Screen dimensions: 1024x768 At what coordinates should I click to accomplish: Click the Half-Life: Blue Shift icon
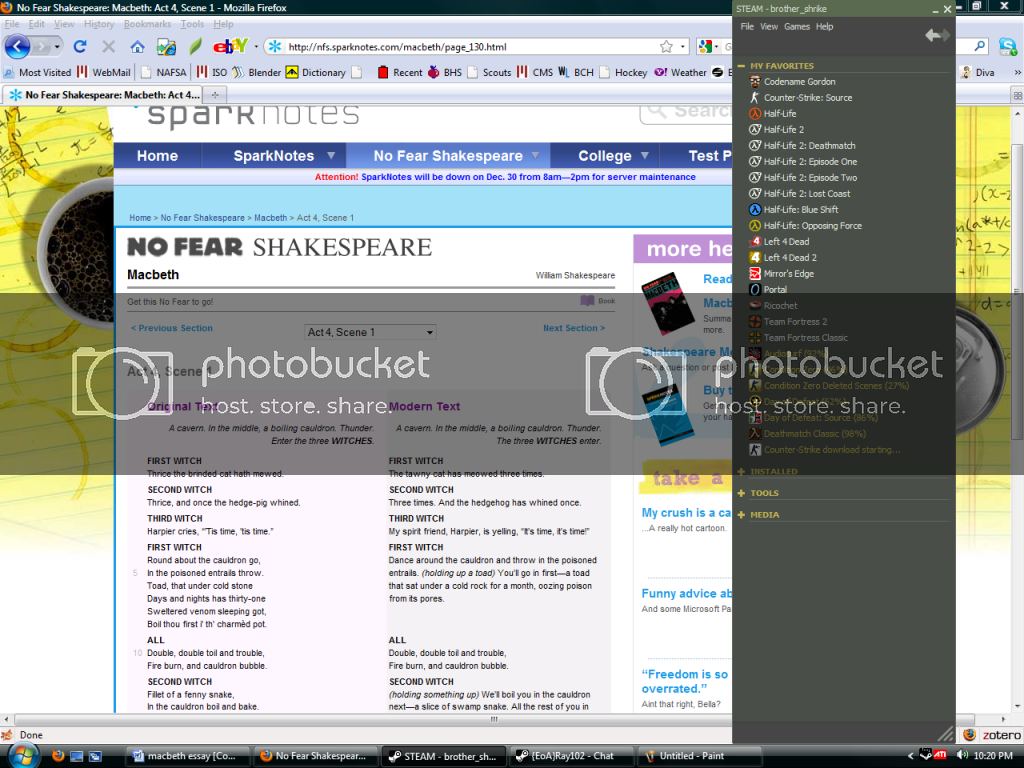tap(755, 210)
